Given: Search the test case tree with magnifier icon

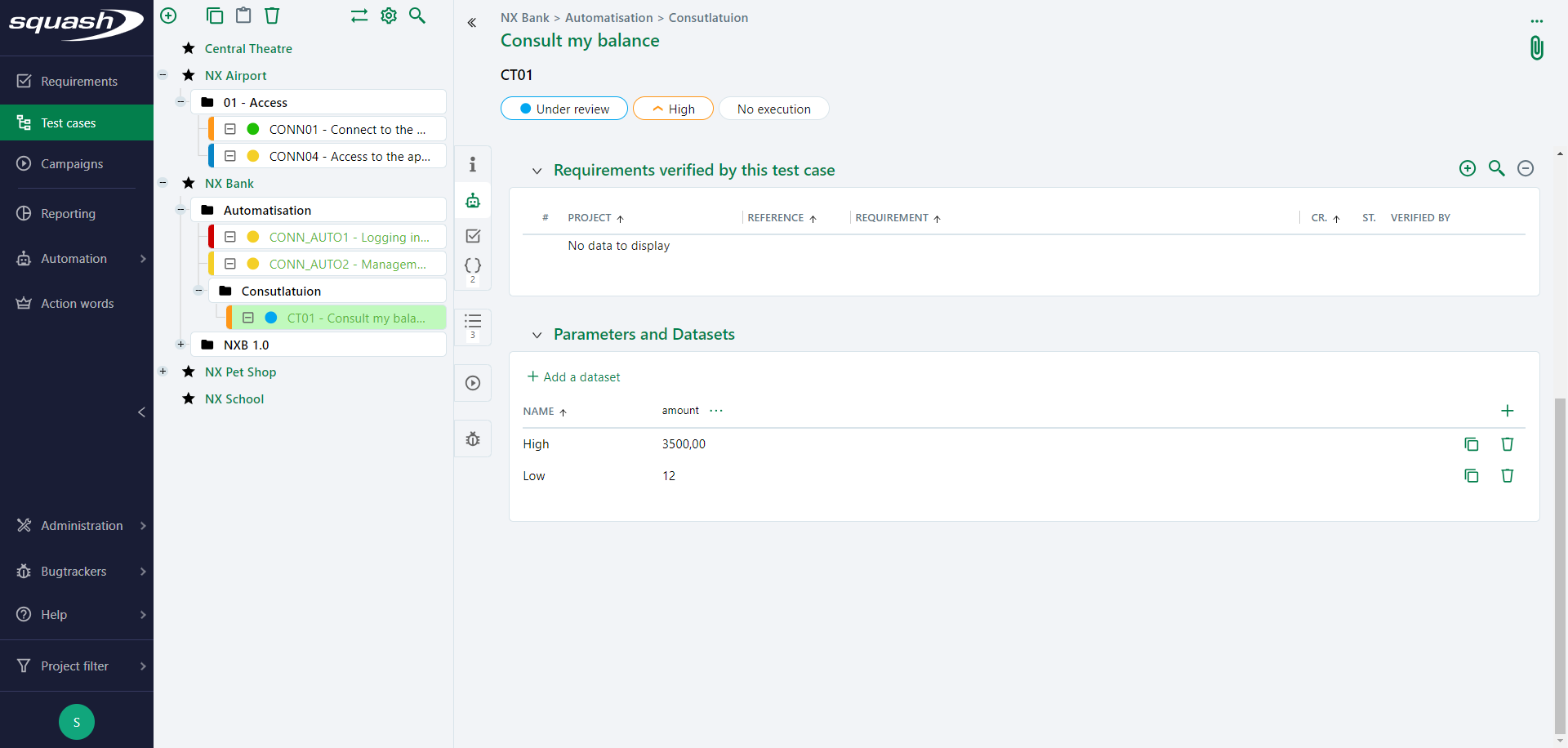Looking at the screenshot, I should 417,16.
